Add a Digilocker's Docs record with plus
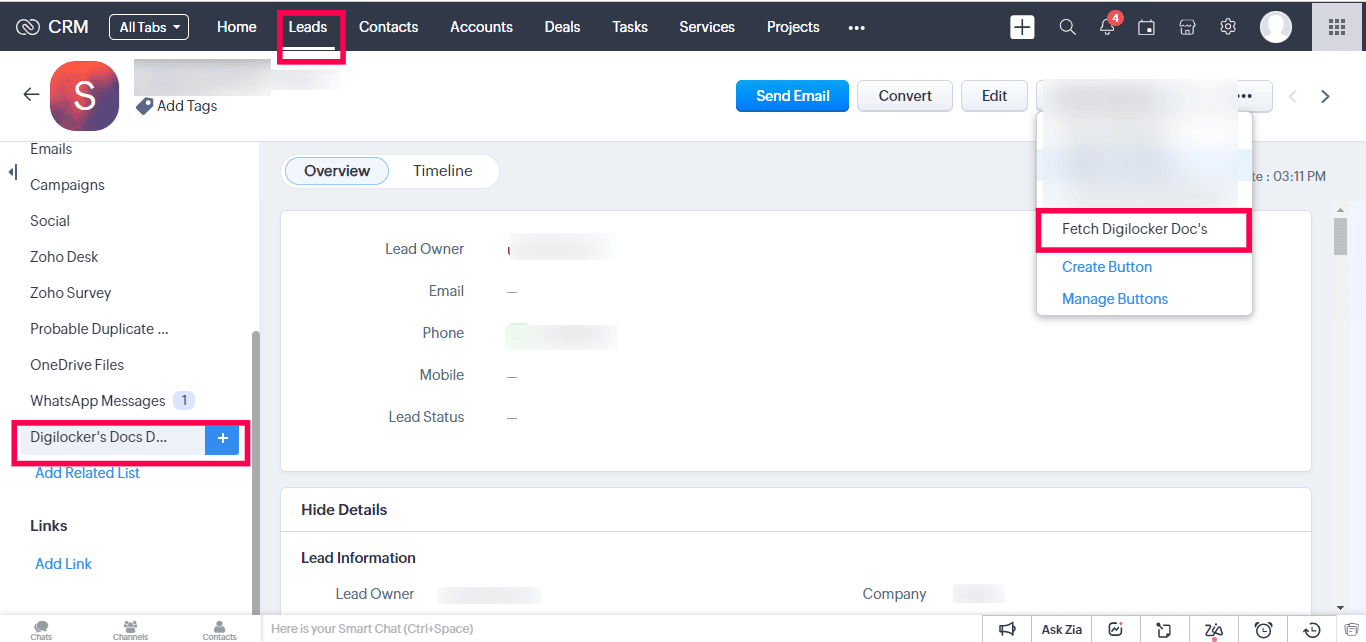The width and height of the screenshot is (1366, 642). coord(222,438)
